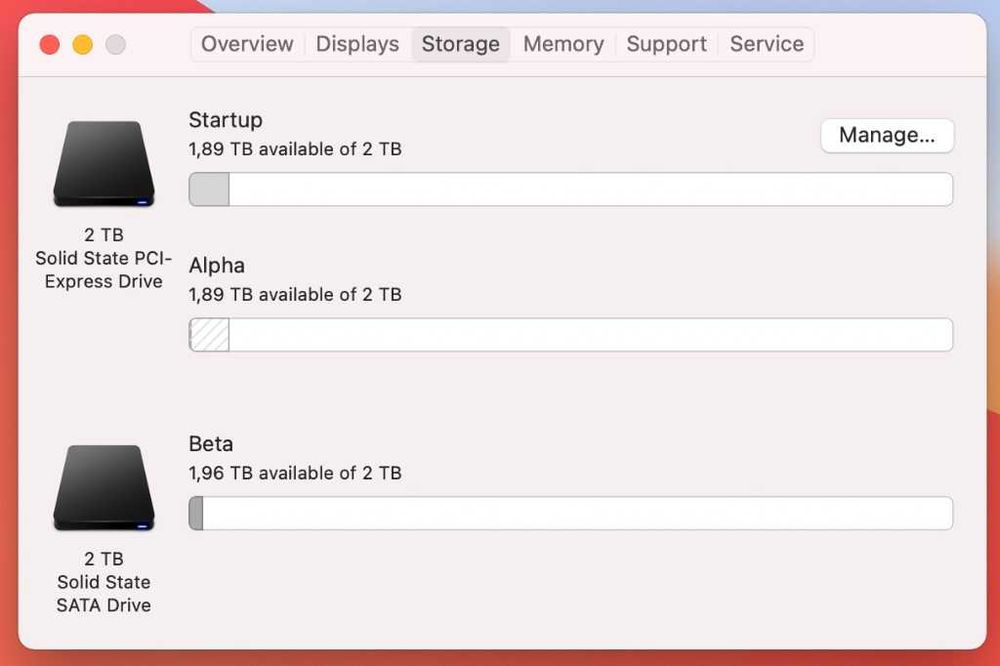This screenshot has height=666, width=1000.
Task: Click the Startup volume name label
Action: (225, 120)
